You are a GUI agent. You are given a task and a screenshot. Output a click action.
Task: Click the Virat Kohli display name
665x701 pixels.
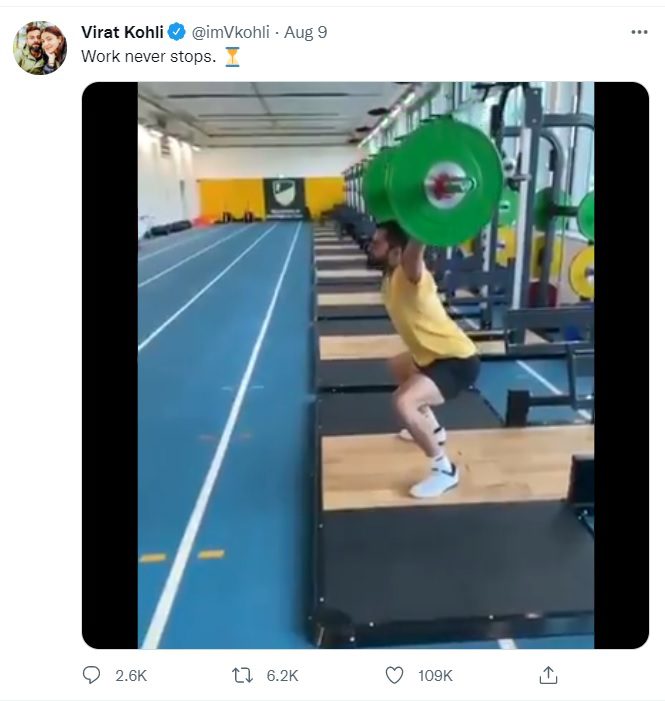[122, 32]
